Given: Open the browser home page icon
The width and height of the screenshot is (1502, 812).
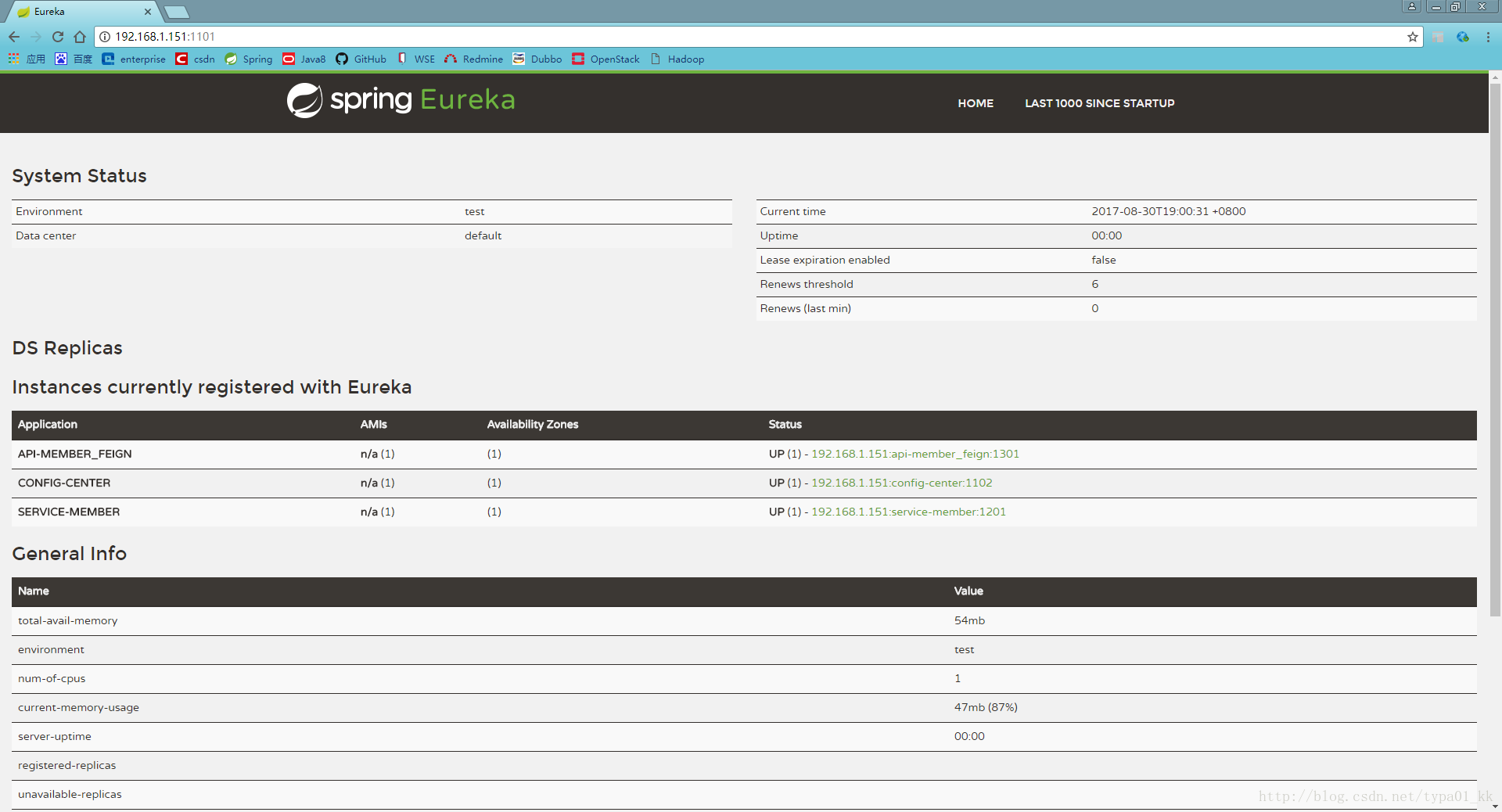Looking at the screenshot, I should [x=80, y=37].
